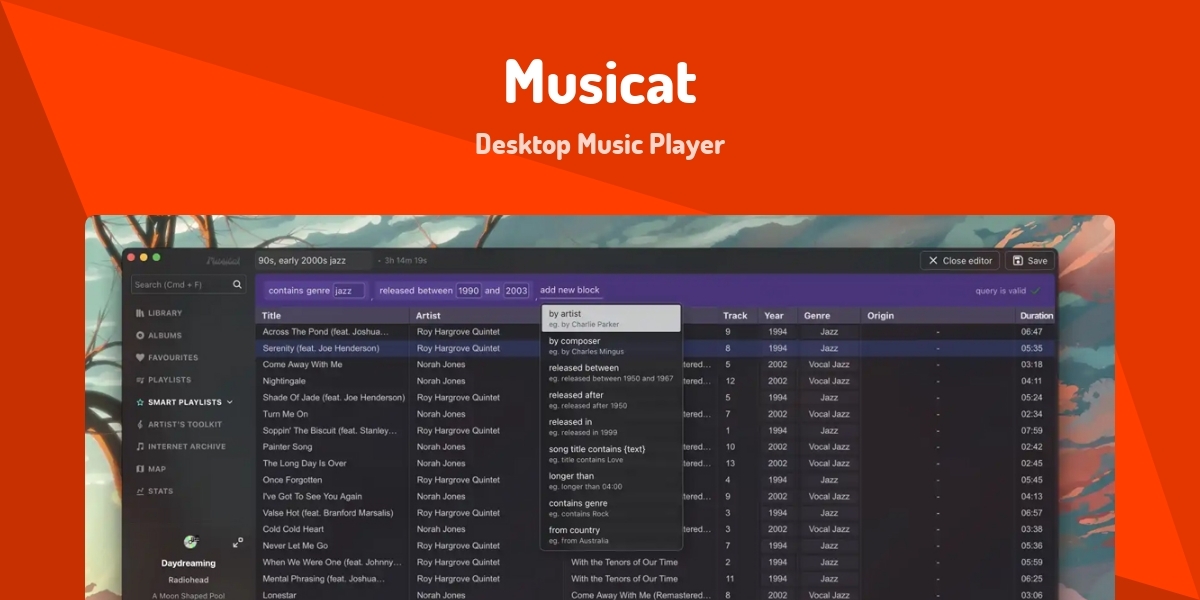Click the X icon in Close editor

pos(933,261)
